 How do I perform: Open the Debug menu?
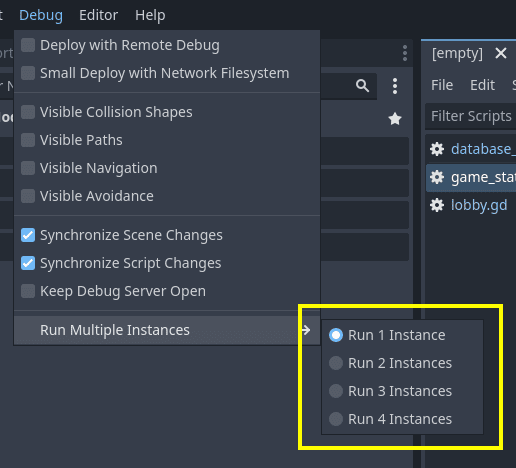tap(41, 15)
